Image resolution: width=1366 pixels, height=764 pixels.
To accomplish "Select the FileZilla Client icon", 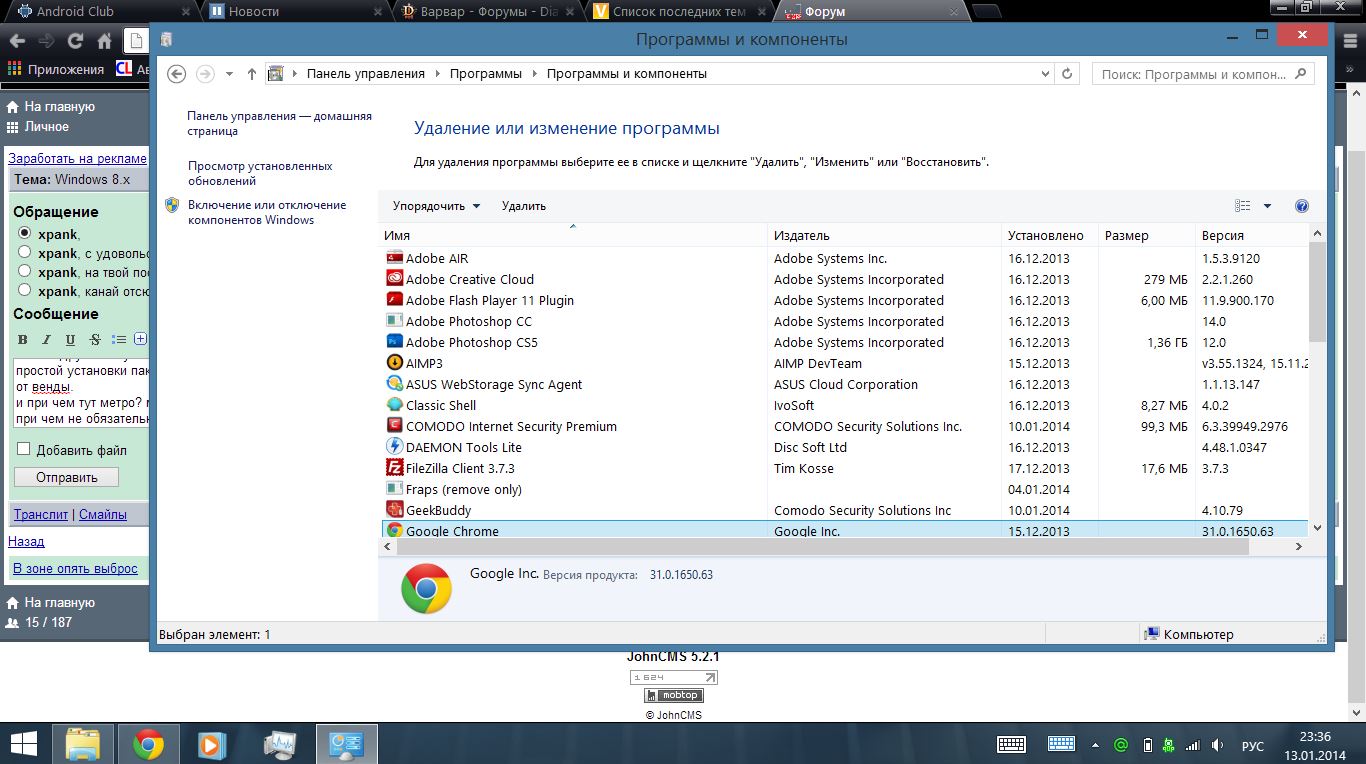I will 394,468.
